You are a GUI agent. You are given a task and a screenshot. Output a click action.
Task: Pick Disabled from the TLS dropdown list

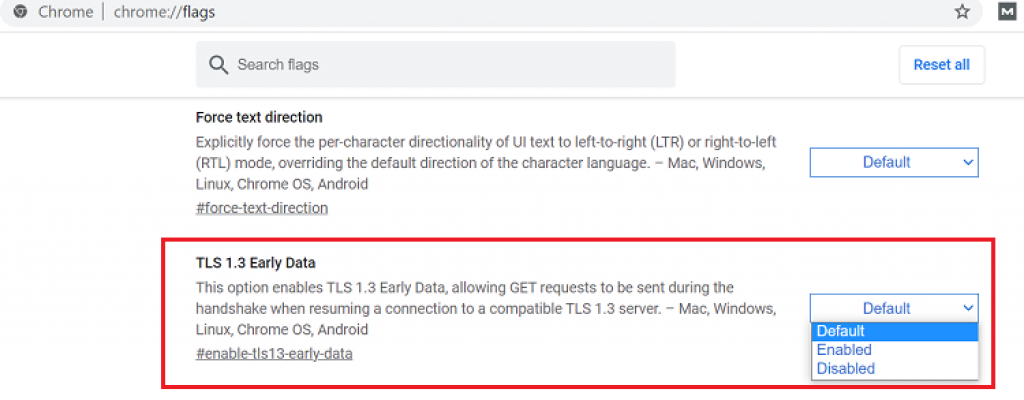pyautogui.click(x=845, y=368)
